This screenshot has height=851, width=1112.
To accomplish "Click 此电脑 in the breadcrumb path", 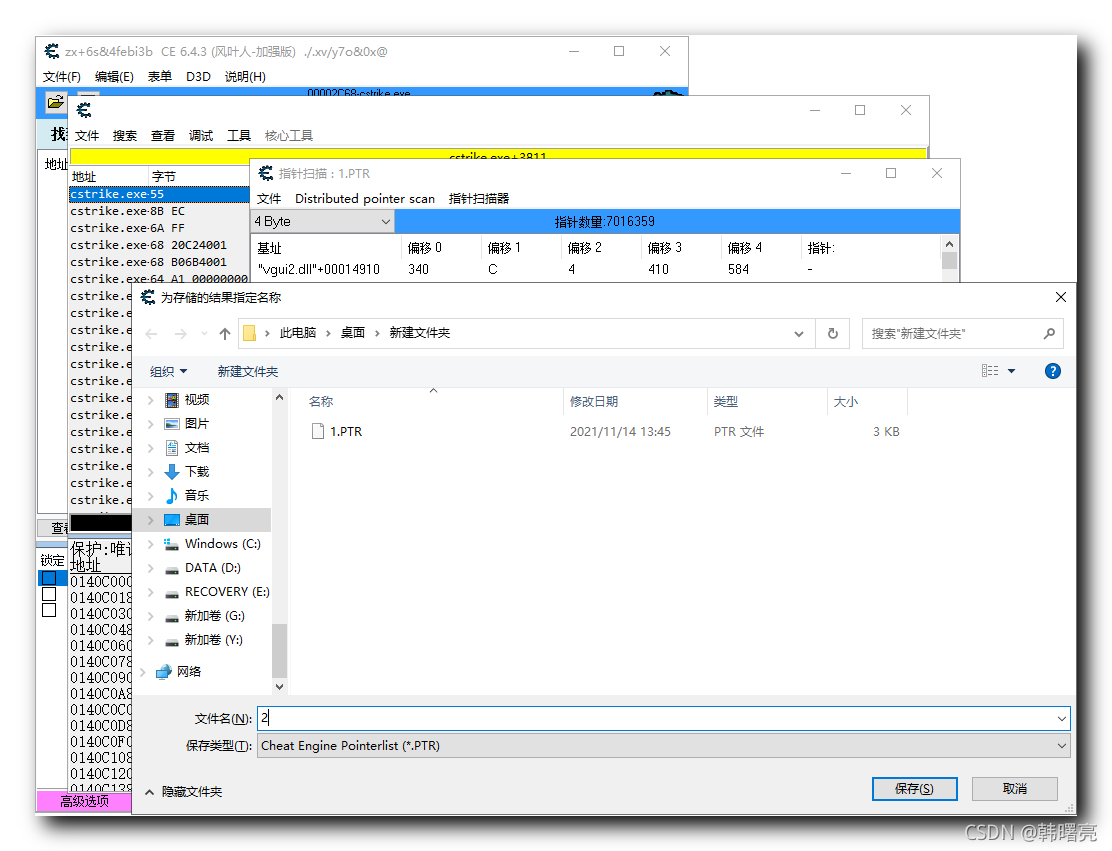I will click(x=297, y=333).
